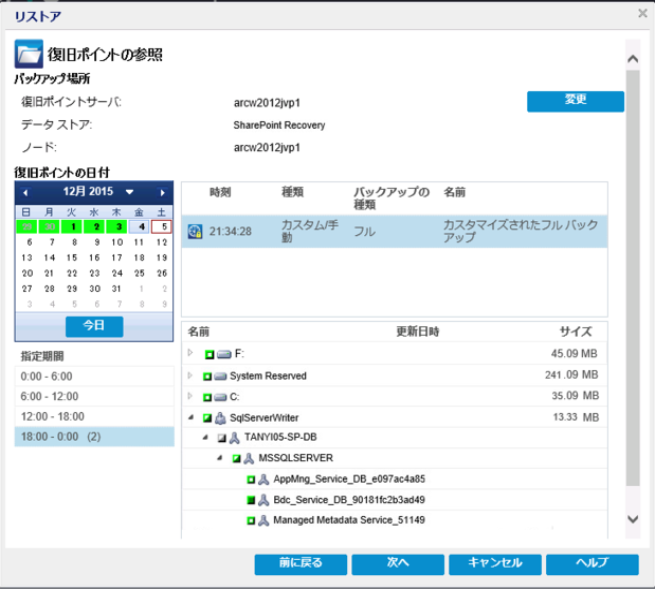655x589 pixels.
Task: Click the 変更 button
Action: 576,101
